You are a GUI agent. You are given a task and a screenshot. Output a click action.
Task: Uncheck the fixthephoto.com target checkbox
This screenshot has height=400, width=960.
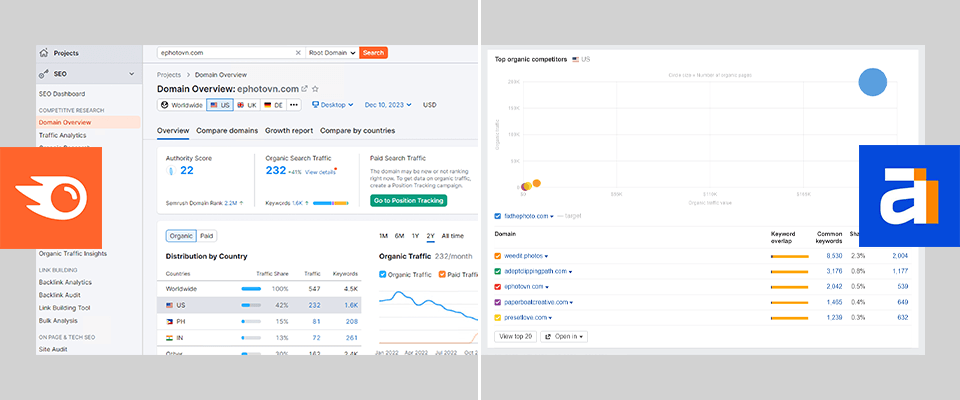[x=498, y=216]
